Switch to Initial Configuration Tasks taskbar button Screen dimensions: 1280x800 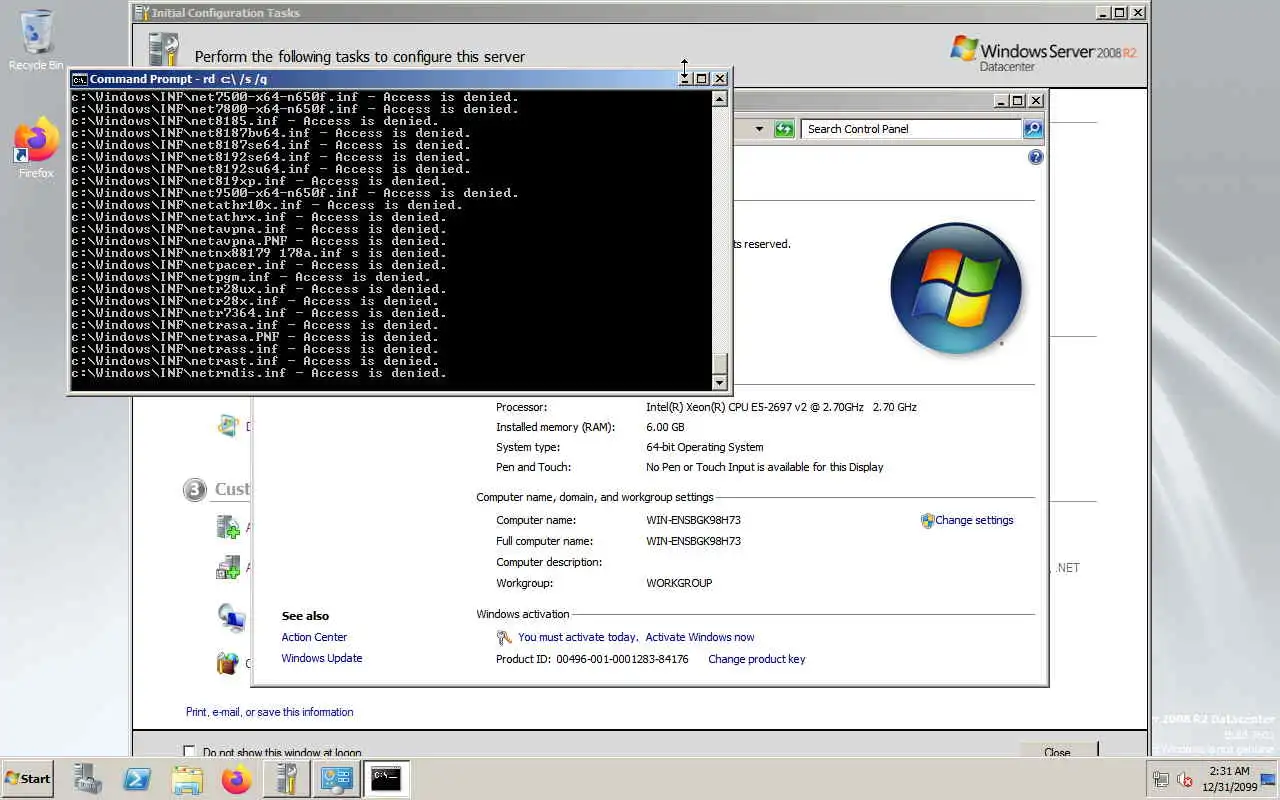point(286,779)
